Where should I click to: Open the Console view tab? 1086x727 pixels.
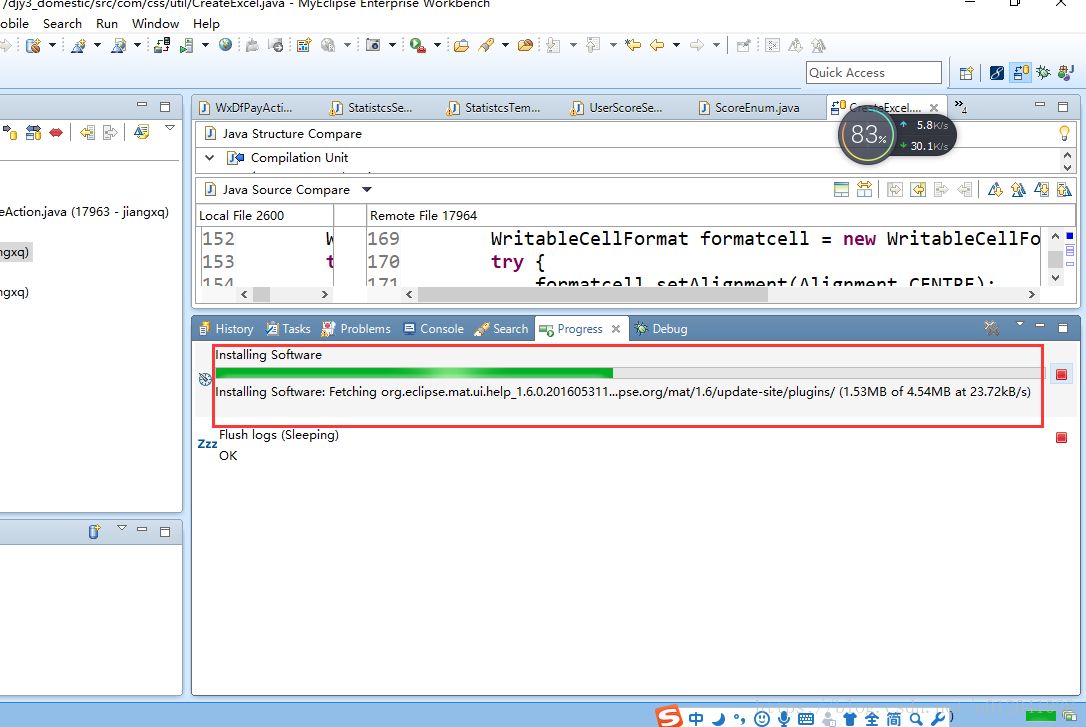point(434,329)
